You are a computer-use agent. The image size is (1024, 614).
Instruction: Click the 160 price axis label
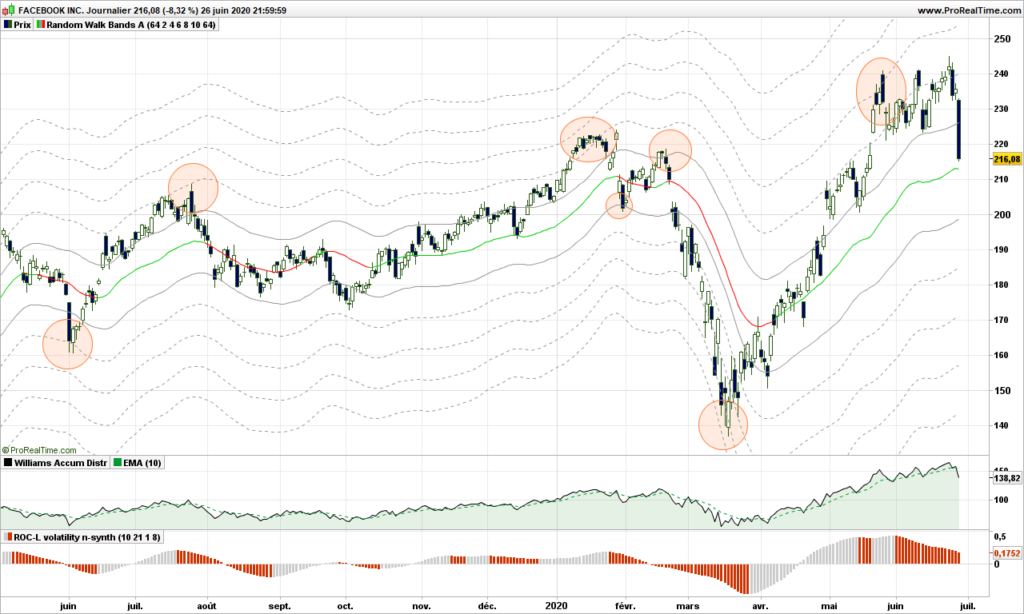click(x=1002, y=355)
